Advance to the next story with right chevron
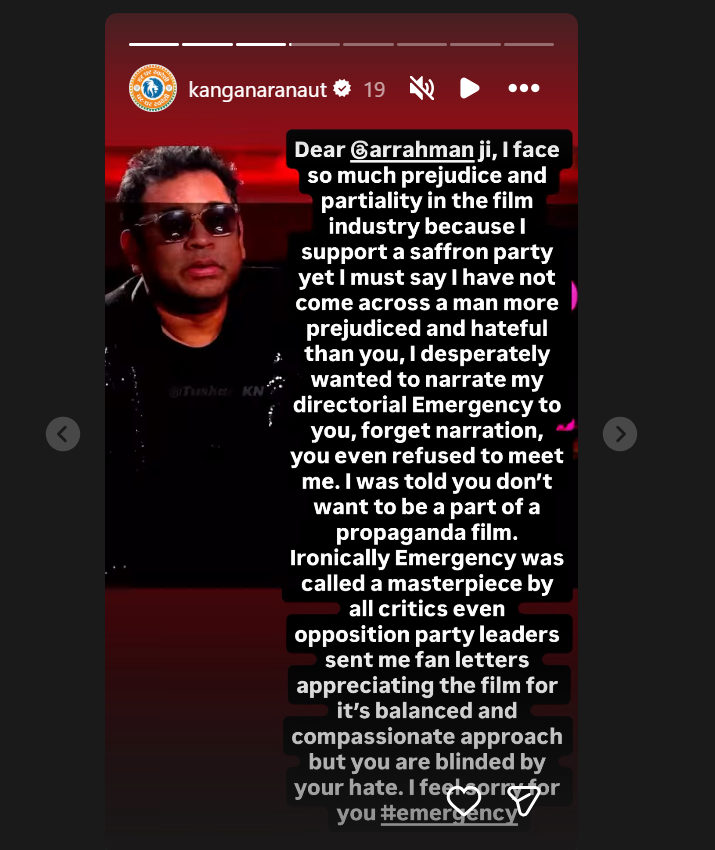 [x=620, y=434]
